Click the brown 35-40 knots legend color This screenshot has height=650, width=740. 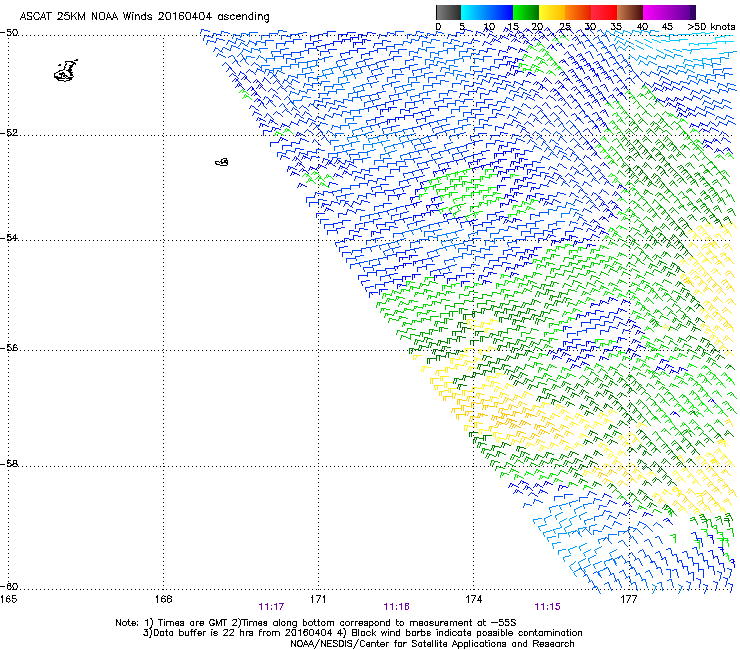[630, 12]
